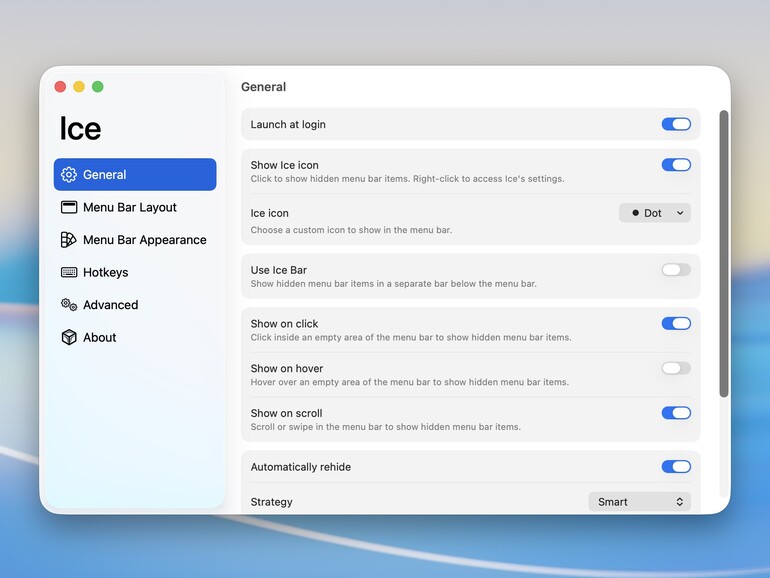Image resolution: width=770 pixels, height=578 pixels.
Task: Open the About page
Action: click(x=135, y=337)
